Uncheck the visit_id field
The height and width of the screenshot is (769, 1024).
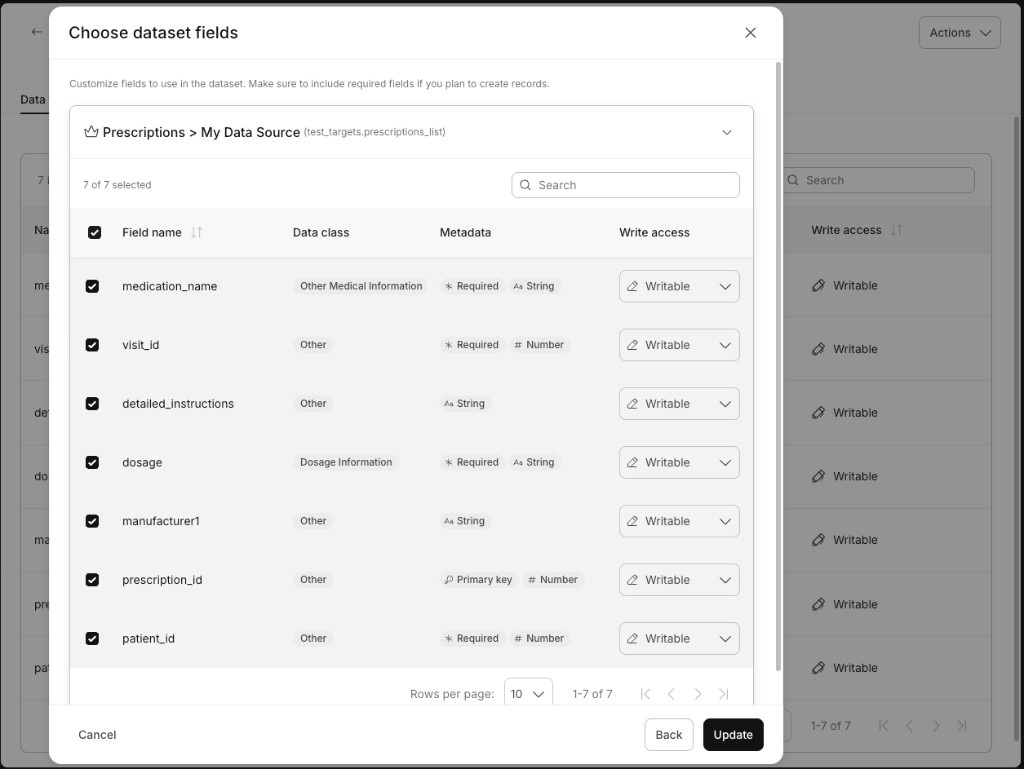pos(92,345)
